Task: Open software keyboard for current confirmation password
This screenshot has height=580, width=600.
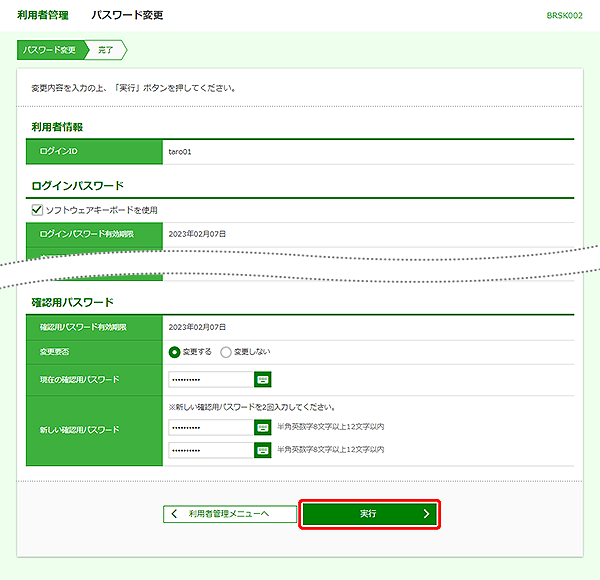Action: point(262,380)
